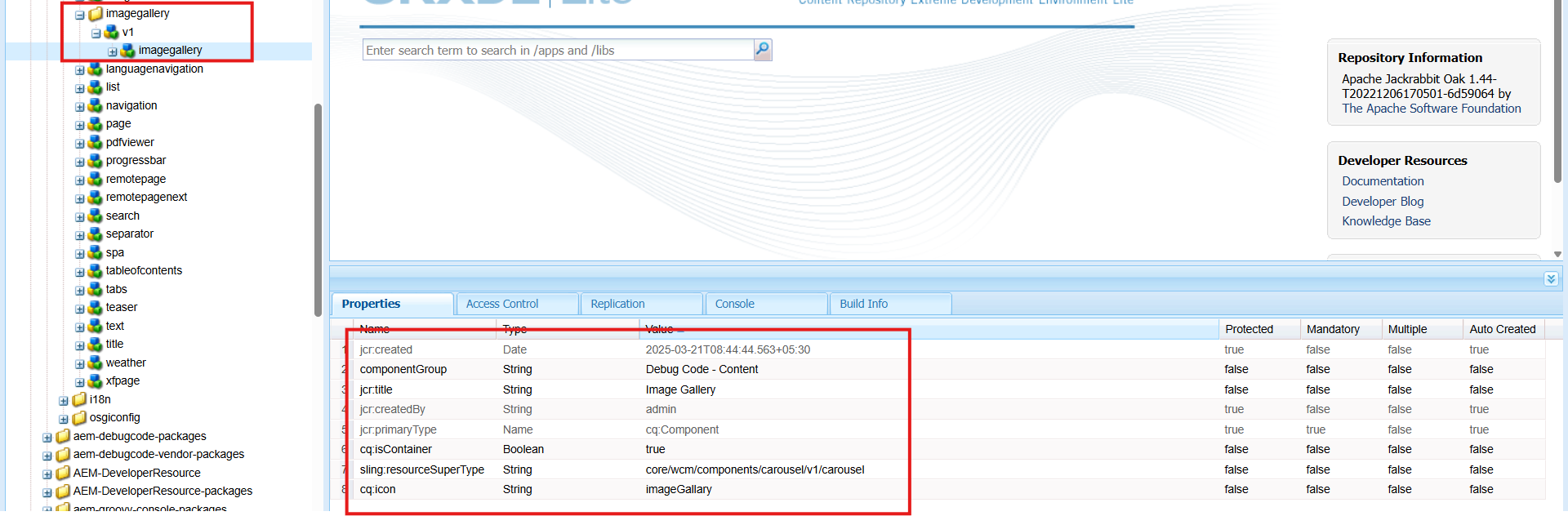Click the v1 node icon

pyautogui.click(x=112, y=32)
